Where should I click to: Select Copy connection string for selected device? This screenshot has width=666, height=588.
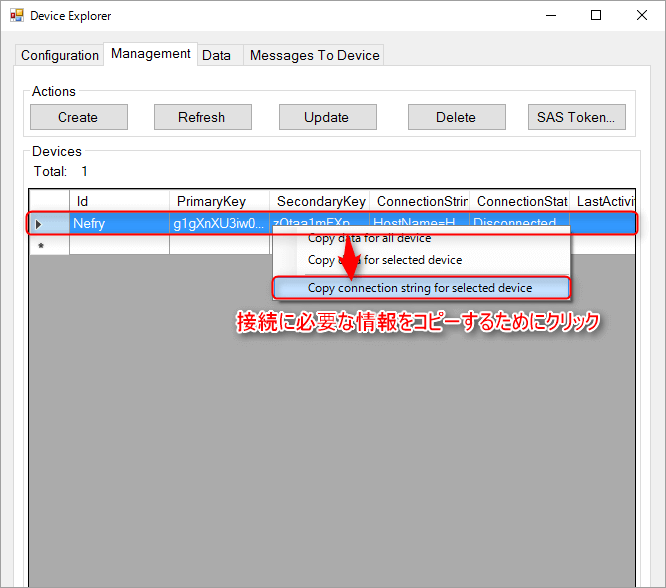point(420,288)
